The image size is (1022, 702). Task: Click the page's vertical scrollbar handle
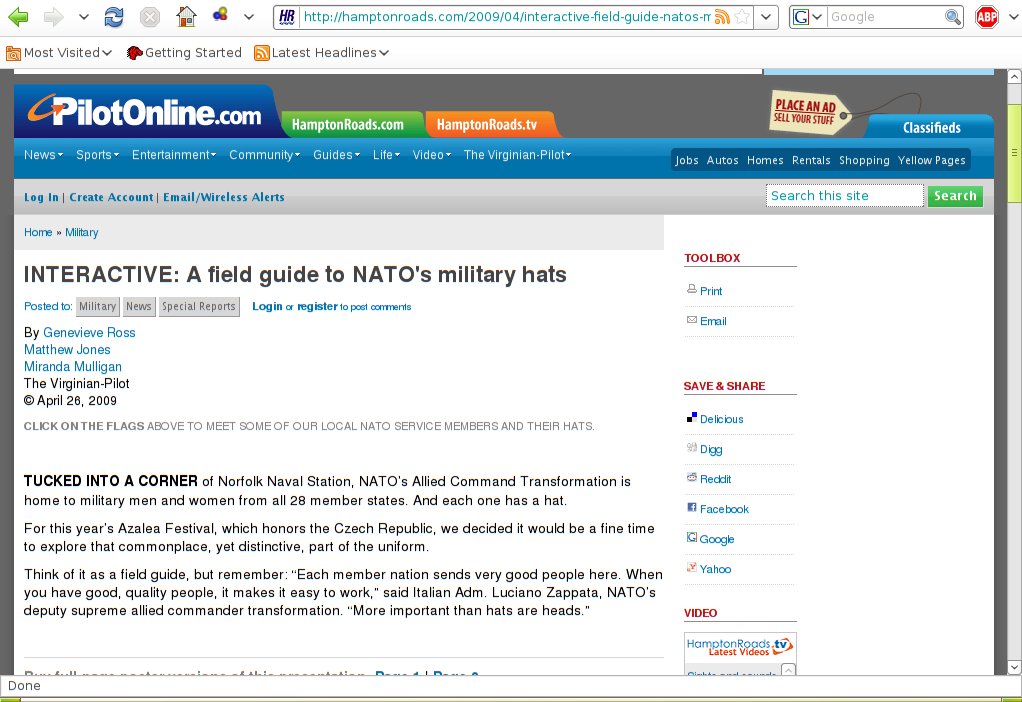point(1014,152)
